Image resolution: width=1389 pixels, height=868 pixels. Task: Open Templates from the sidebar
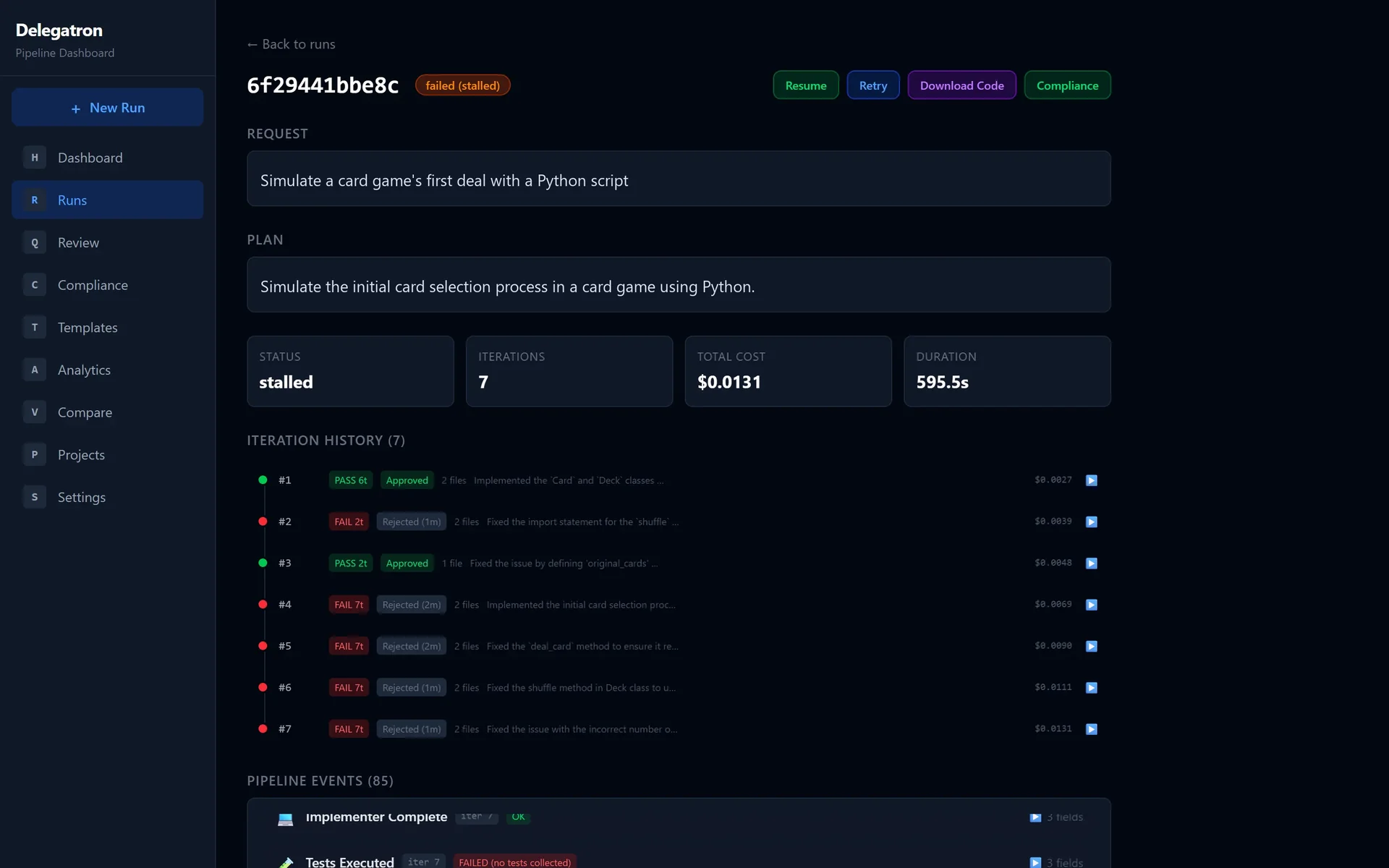107,328
